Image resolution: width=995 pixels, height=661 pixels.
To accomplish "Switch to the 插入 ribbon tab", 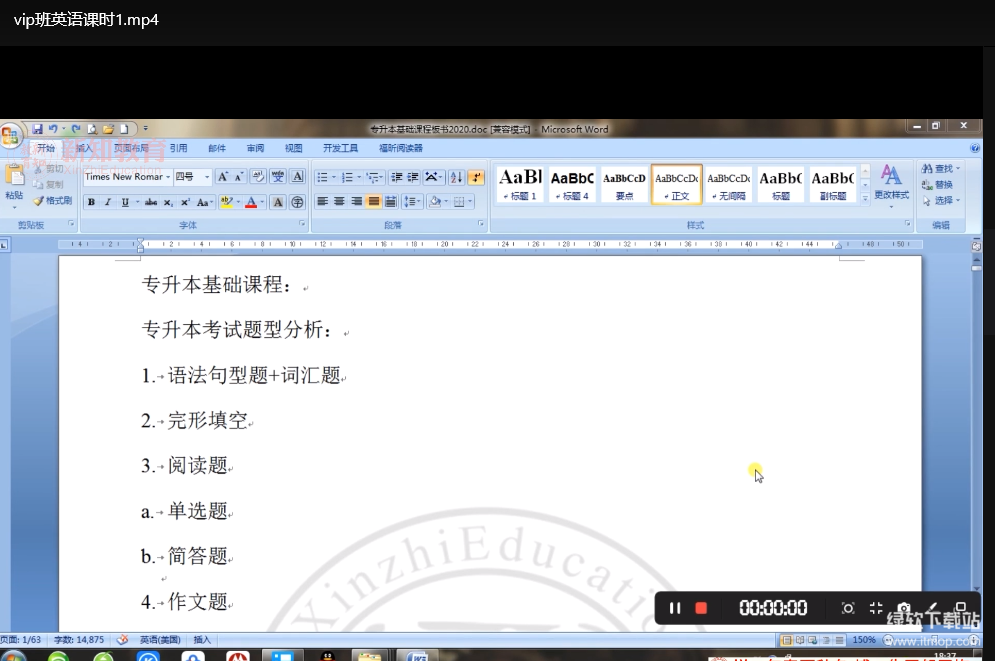I will pos(84,148).
